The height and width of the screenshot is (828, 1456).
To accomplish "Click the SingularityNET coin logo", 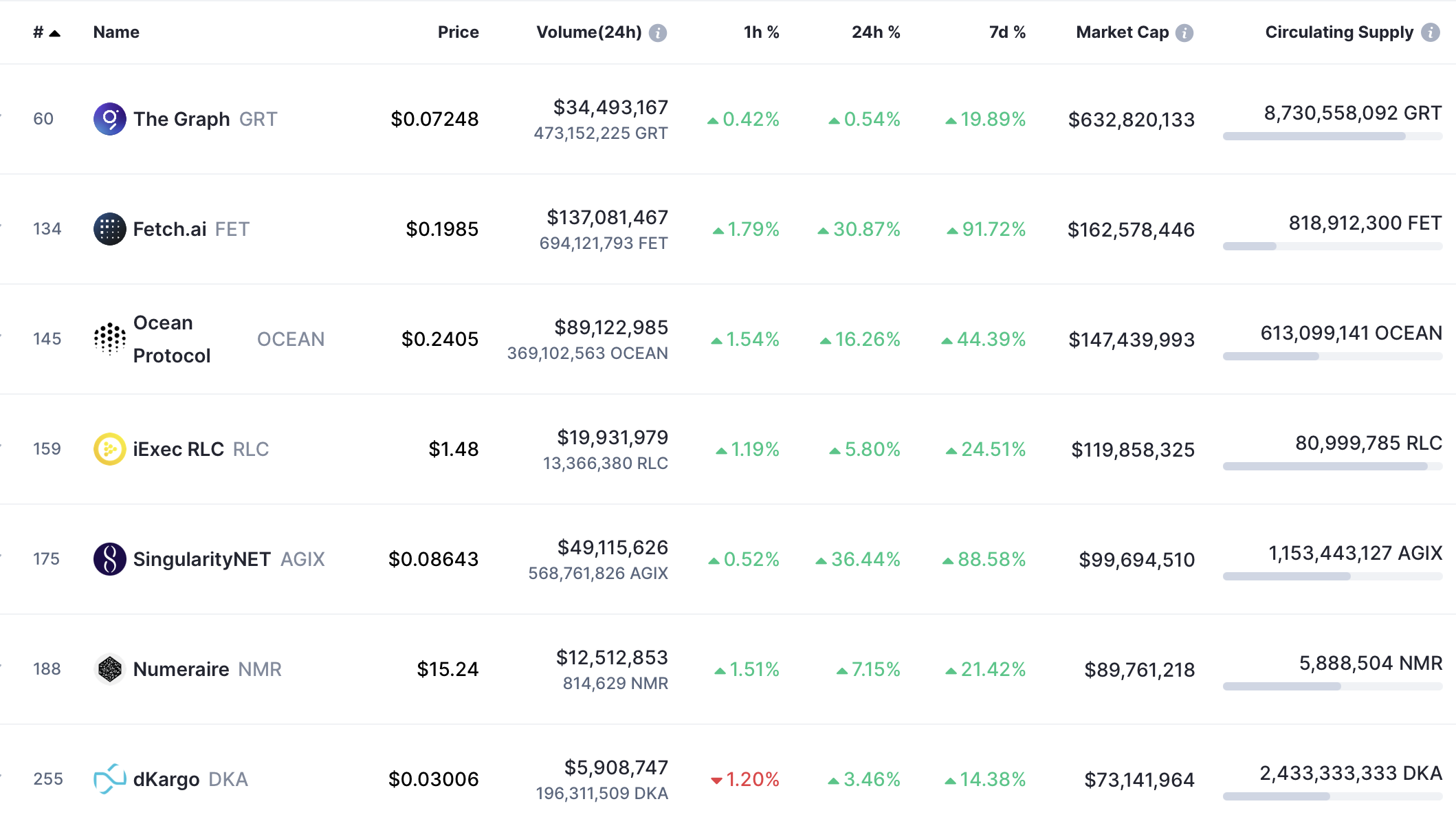I will point(109,559).
